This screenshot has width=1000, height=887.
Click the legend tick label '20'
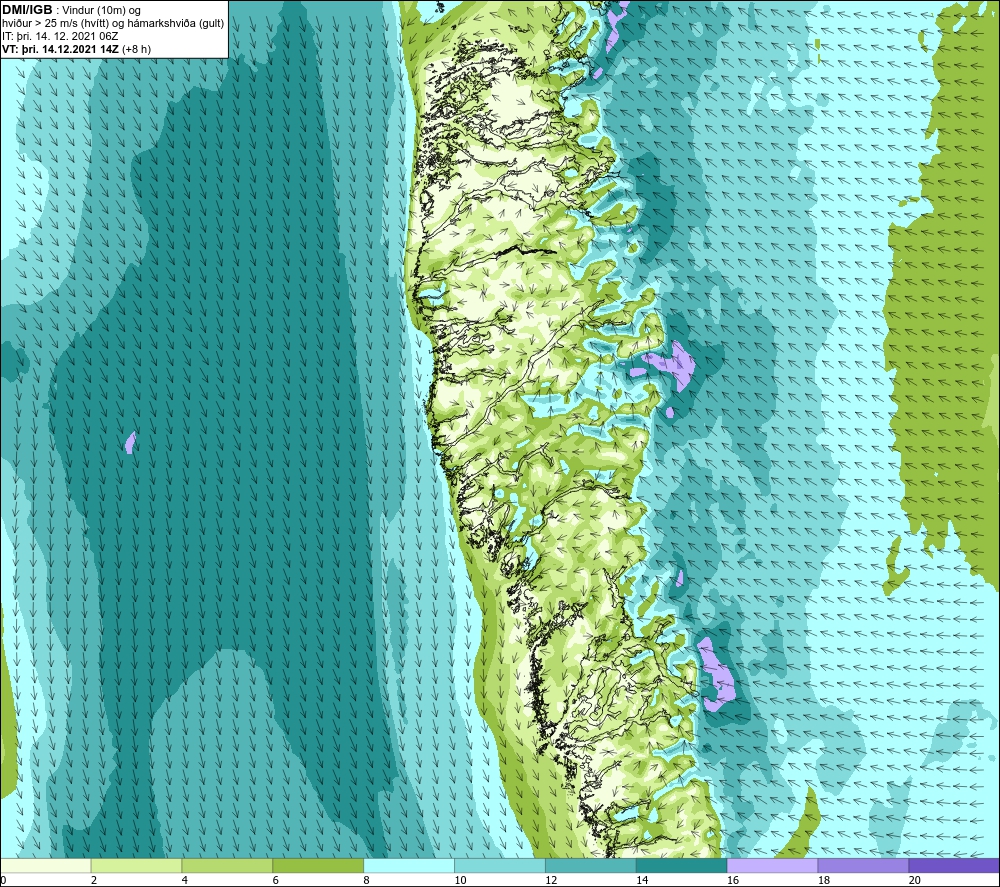point(914,881)
